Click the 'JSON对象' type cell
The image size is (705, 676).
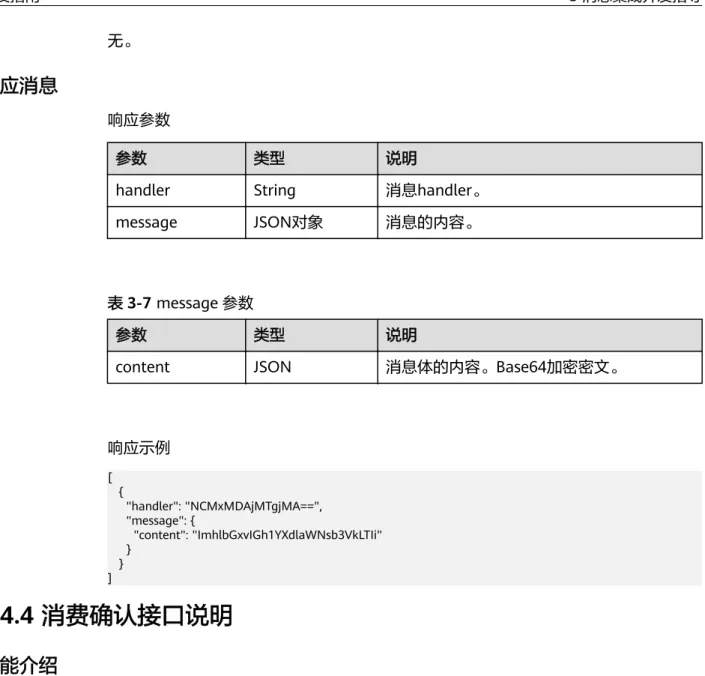(x=311, y=222)
